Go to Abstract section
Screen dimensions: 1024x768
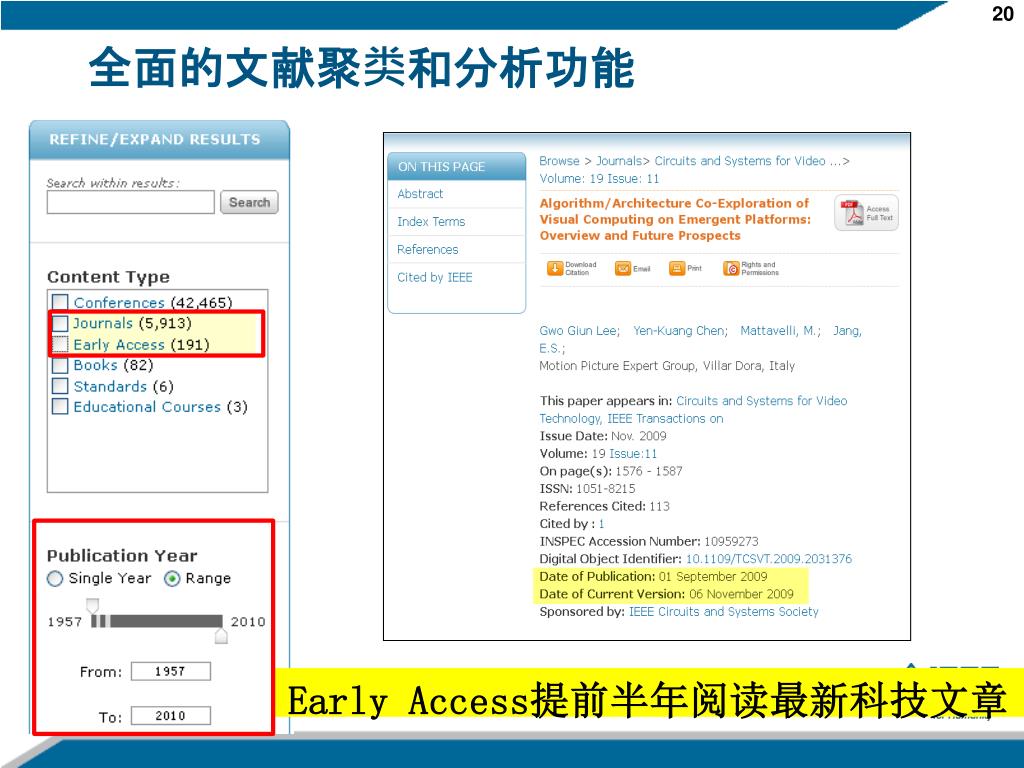(420, 194)
